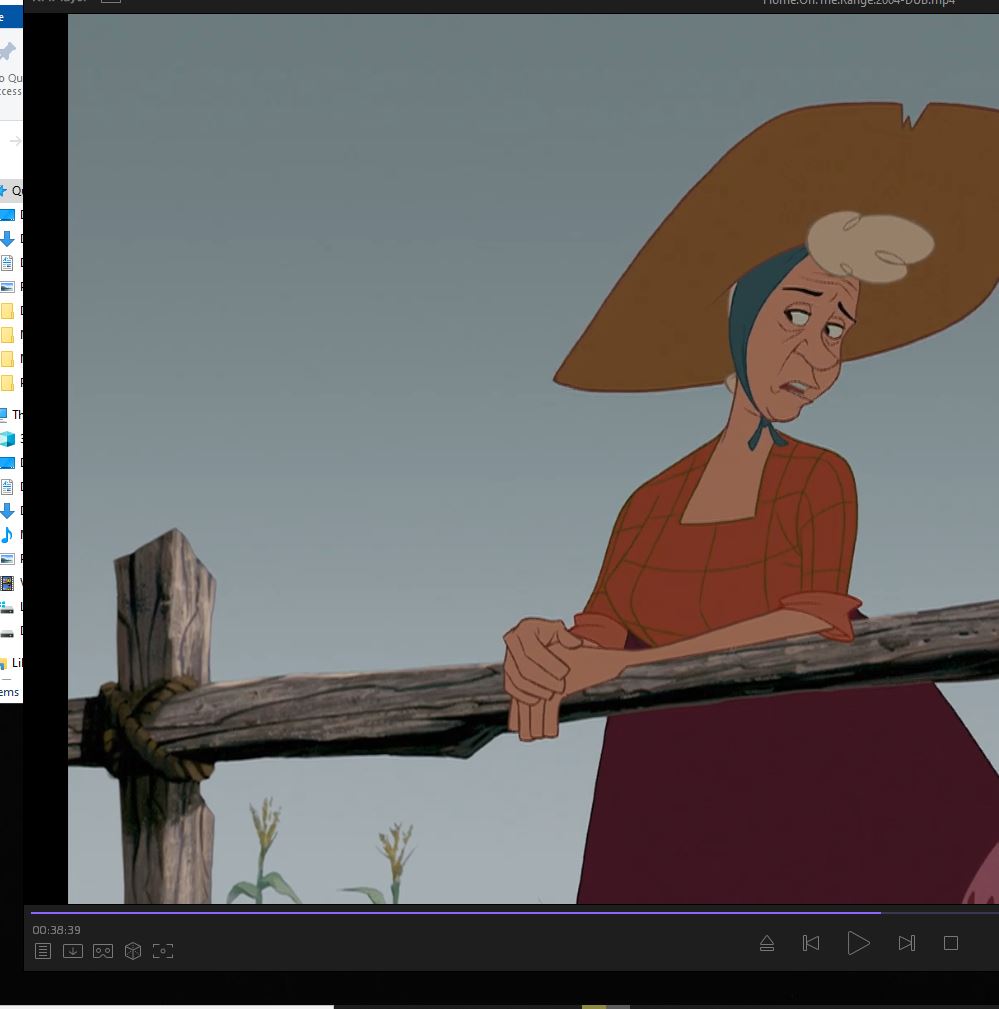Click the pin to Quick access icon

(8, 52)
